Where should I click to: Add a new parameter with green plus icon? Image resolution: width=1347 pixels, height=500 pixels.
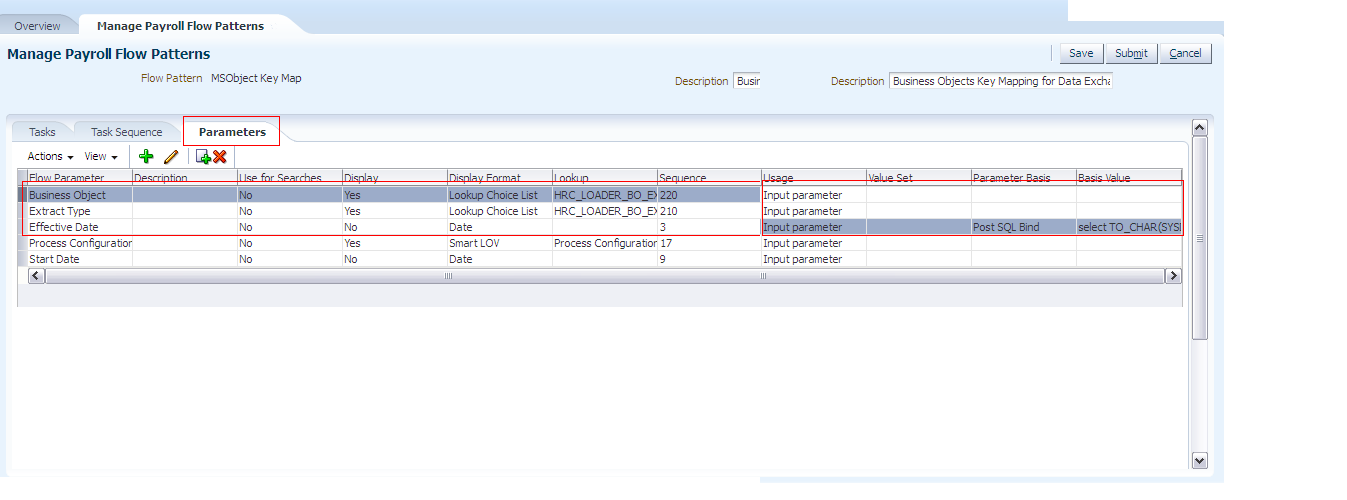146,157
